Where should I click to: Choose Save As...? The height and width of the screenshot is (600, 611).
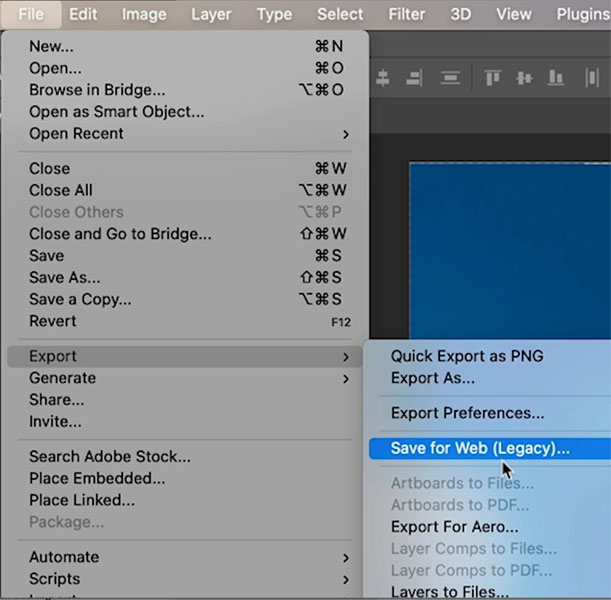click(185, 278)
